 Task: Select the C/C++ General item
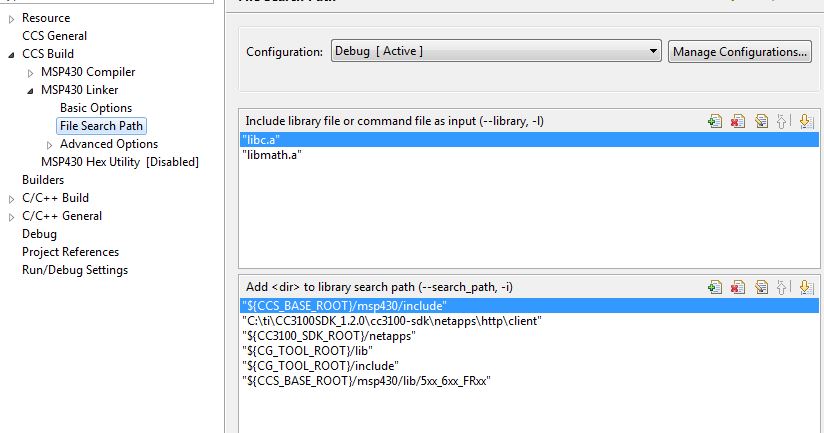point(62,215)
